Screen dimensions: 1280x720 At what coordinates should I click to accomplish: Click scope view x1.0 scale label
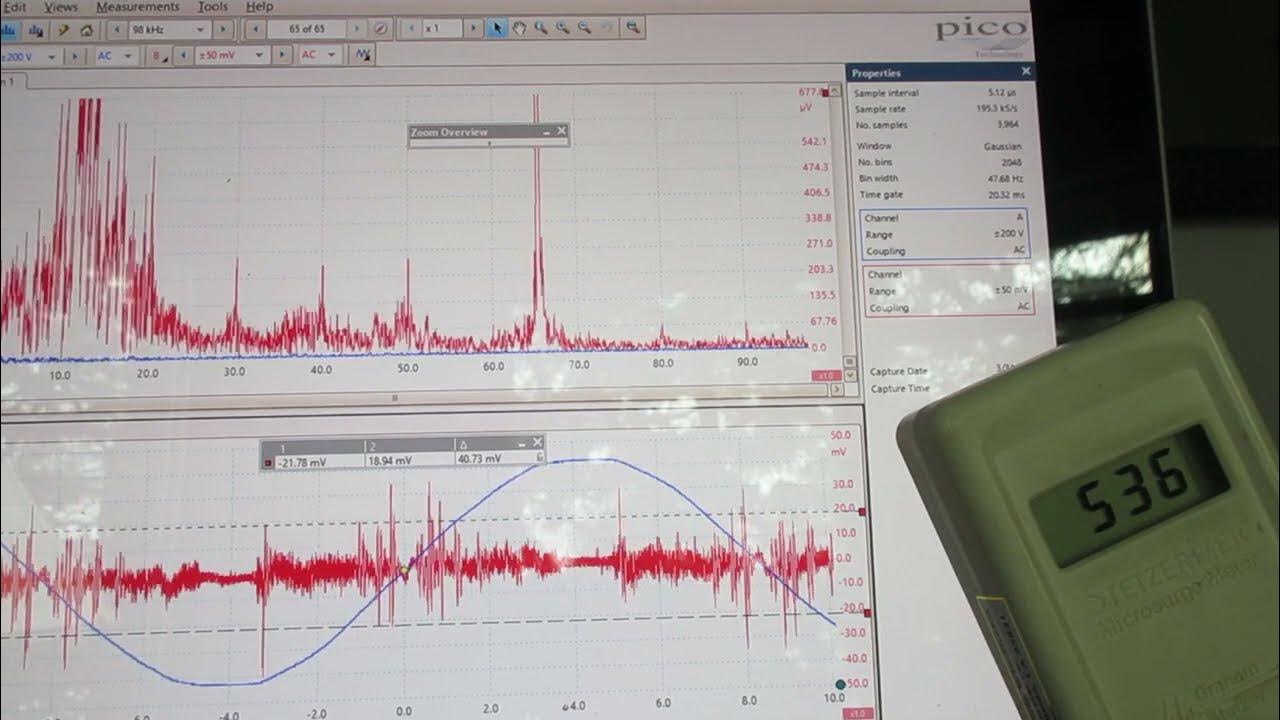(859, 713)
